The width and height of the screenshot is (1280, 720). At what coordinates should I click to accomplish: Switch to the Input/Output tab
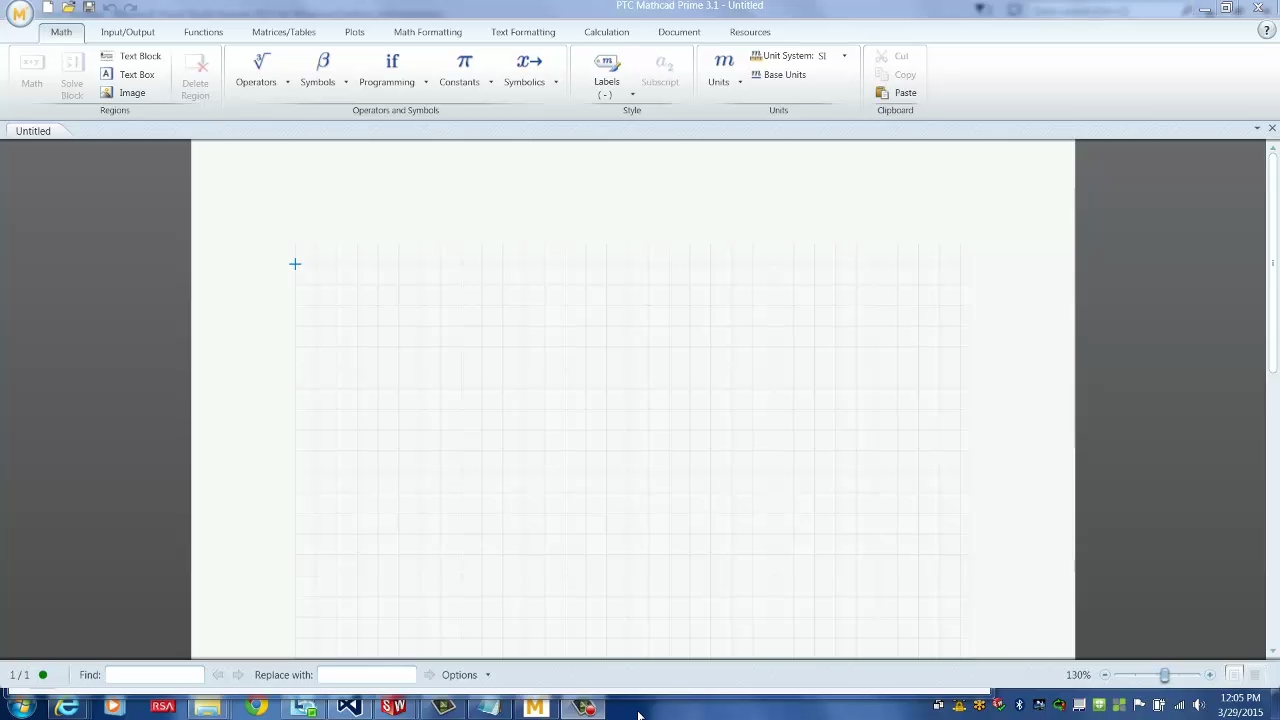[x=128, y=32]
